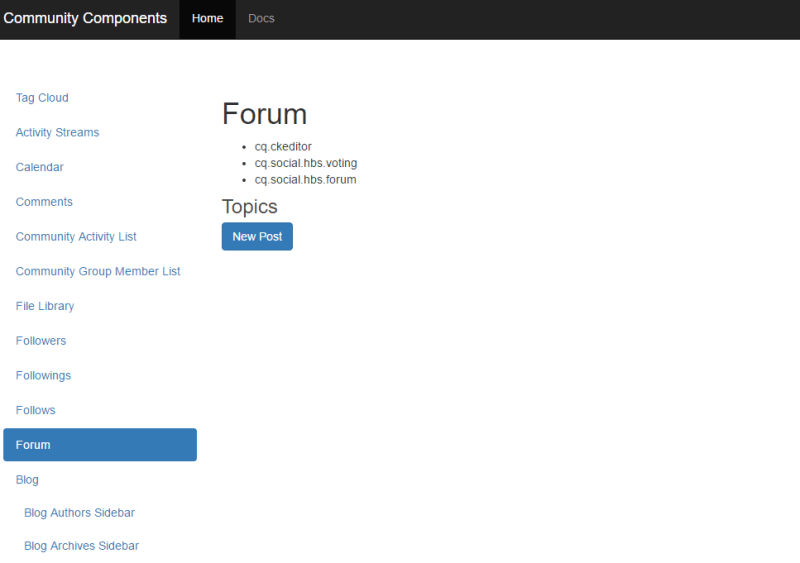
Task: Open the Docs navigation tab
Action: coord(261,19)
